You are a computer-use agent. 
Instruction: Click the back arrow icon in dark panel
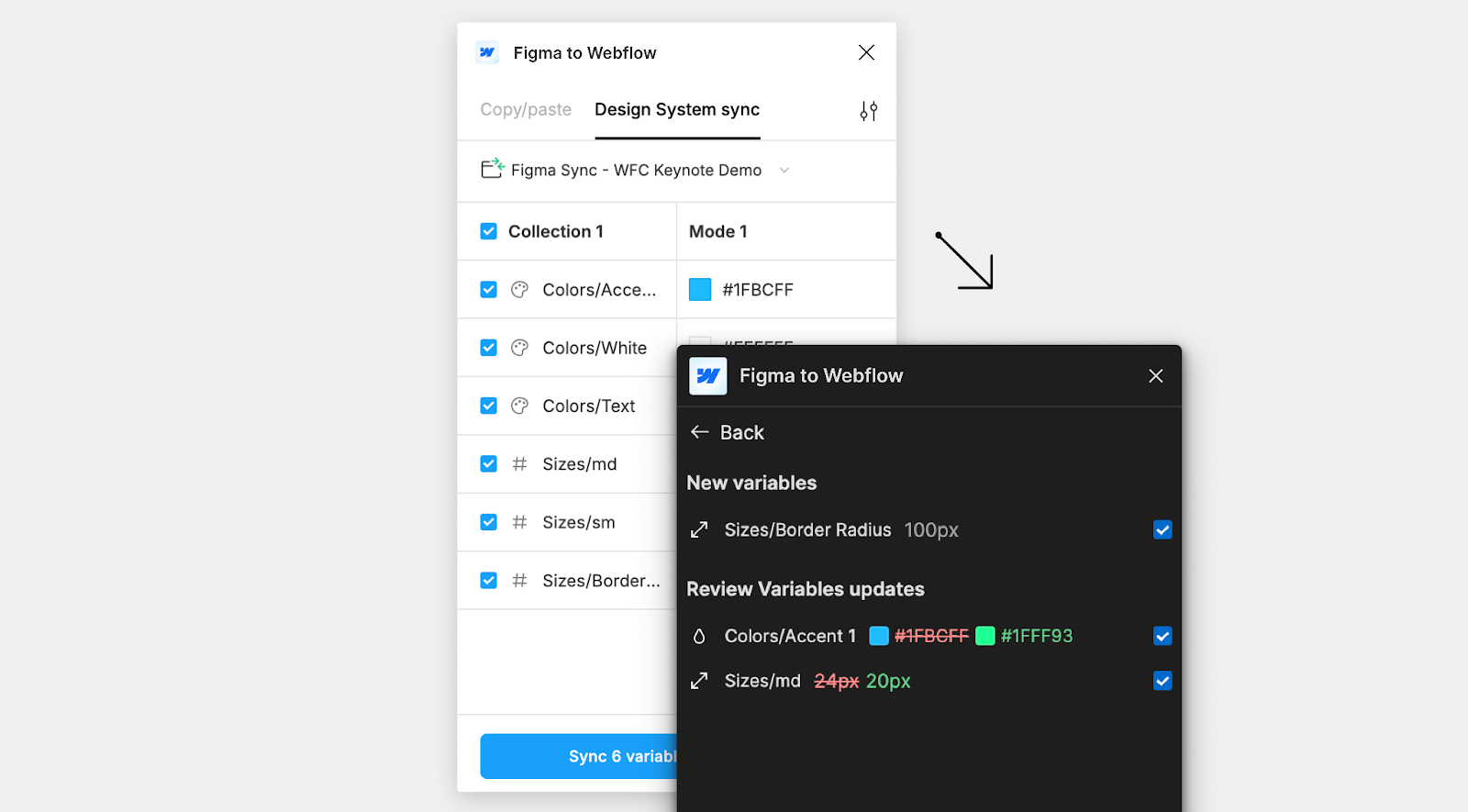[x=700, y=432]
